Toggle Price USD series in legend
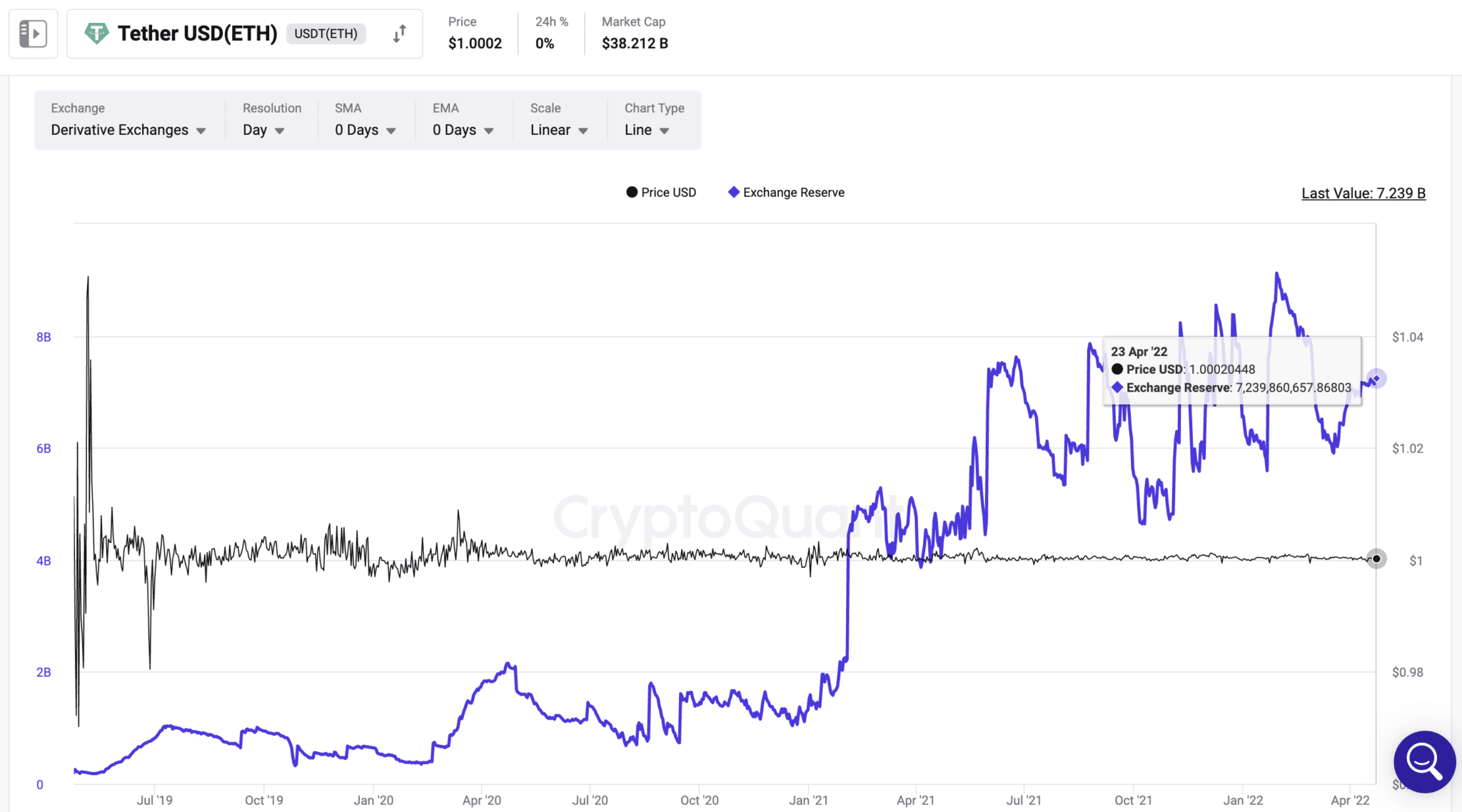Image resolution: width=1462 pixels, height=812 pixels. pyautogui.click(x=660, y=193)
